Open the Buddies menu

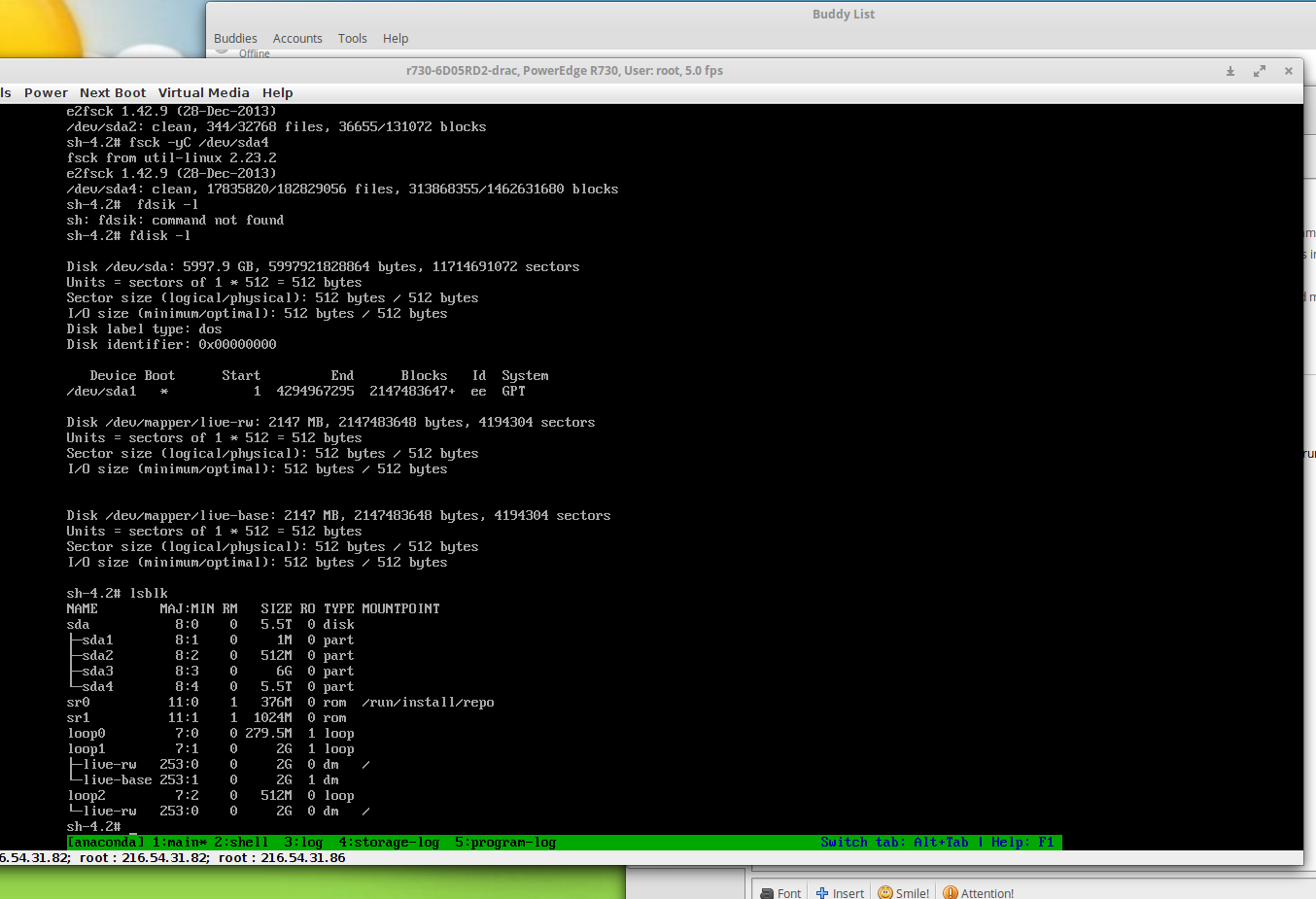(235, 39)
